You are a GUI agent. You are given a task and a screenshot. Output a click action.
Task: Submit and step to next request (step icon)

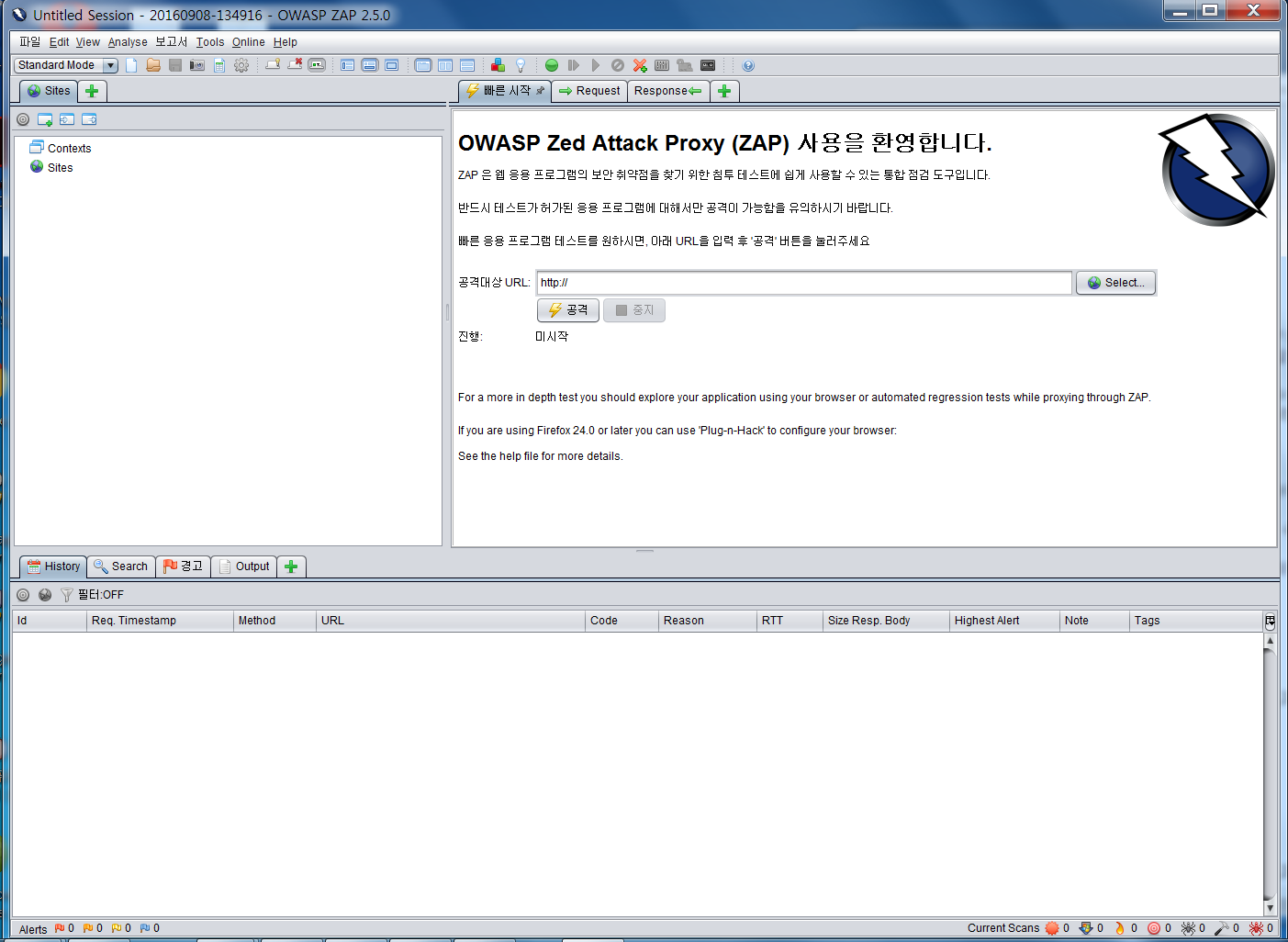(574, 65)
